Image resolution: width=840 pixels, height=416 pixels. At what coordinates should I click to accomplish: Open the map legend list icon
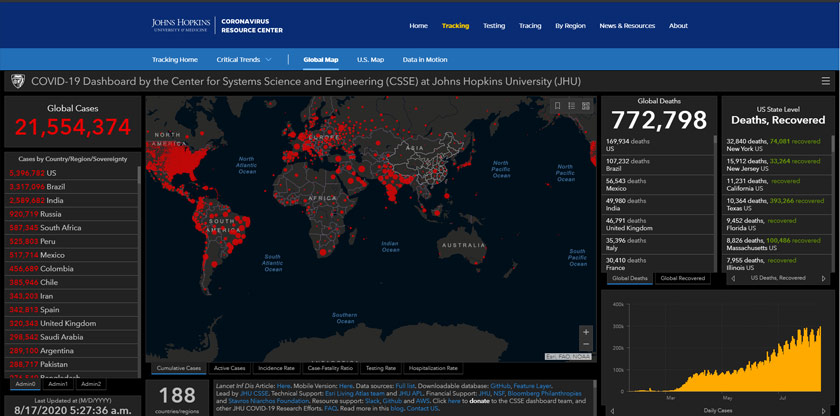pos(572,106)
